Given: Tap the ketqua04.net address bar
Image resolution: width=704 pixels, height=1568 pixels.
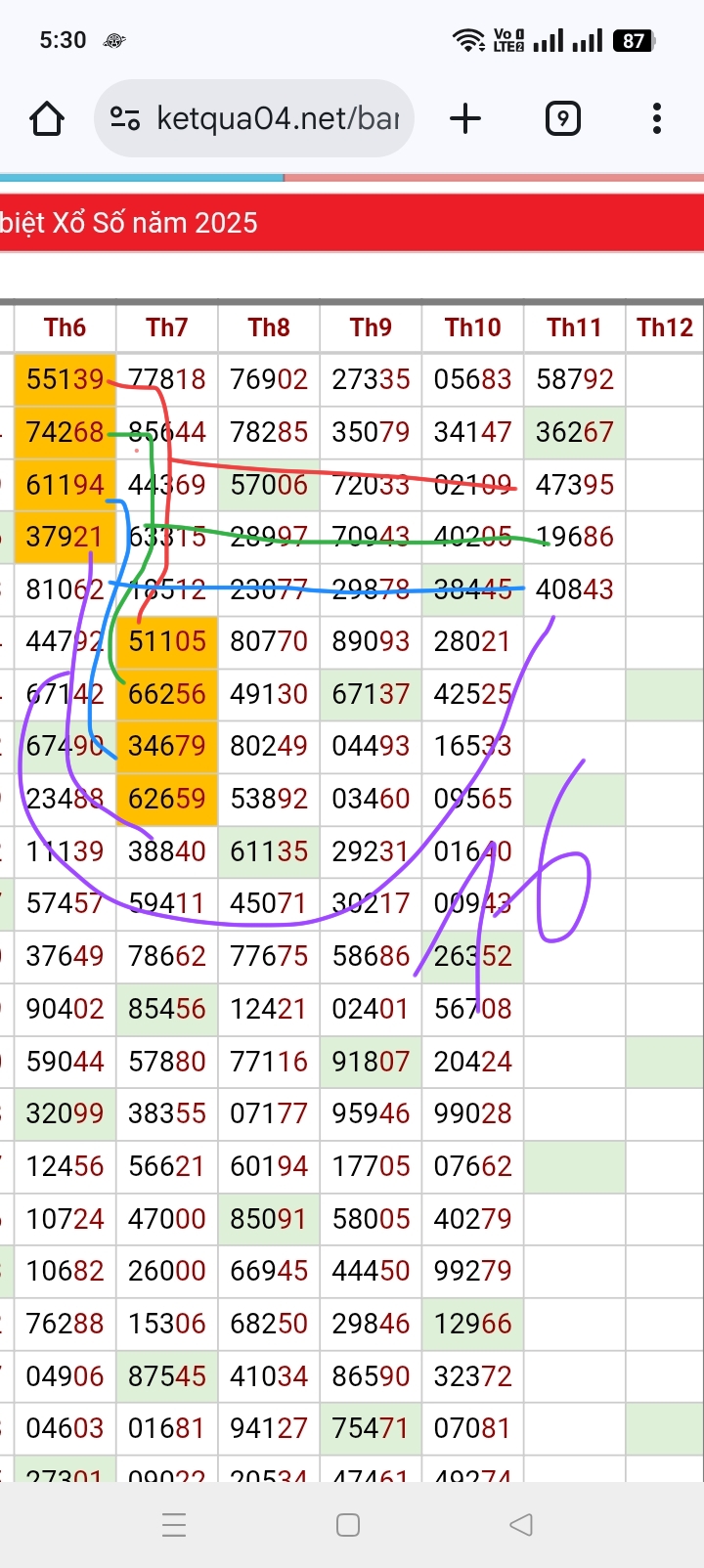Looking at the screenshot, I should point(278,119).
